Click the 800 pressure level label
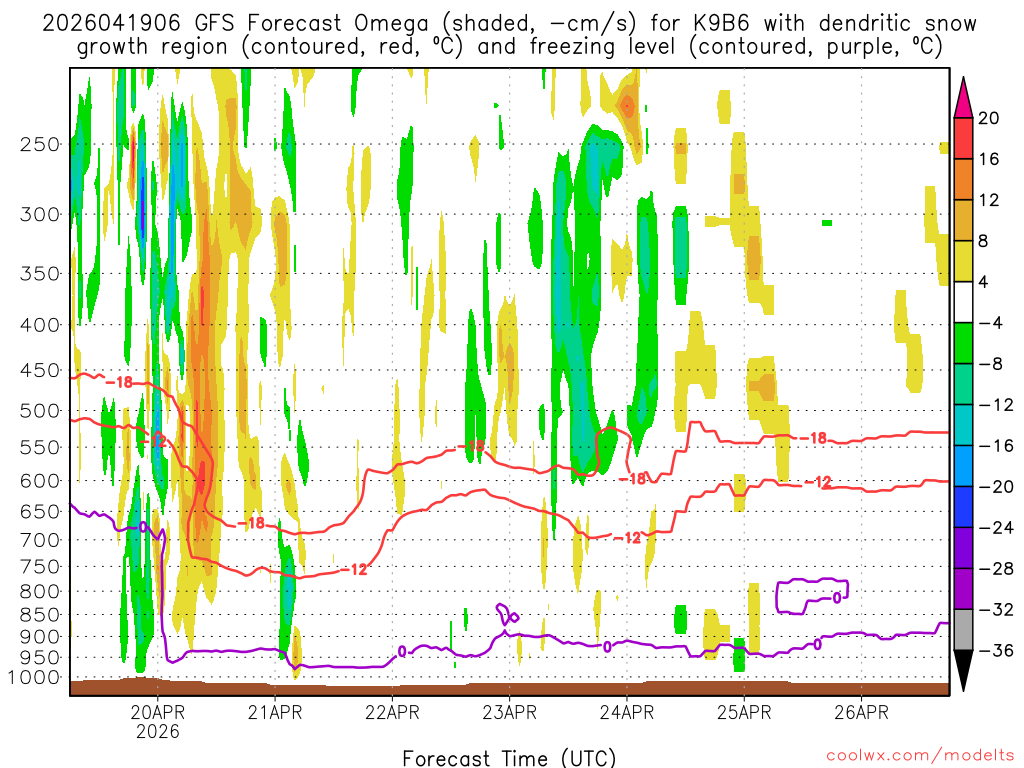Screen dimensions: 1024x768 point(40,592)
